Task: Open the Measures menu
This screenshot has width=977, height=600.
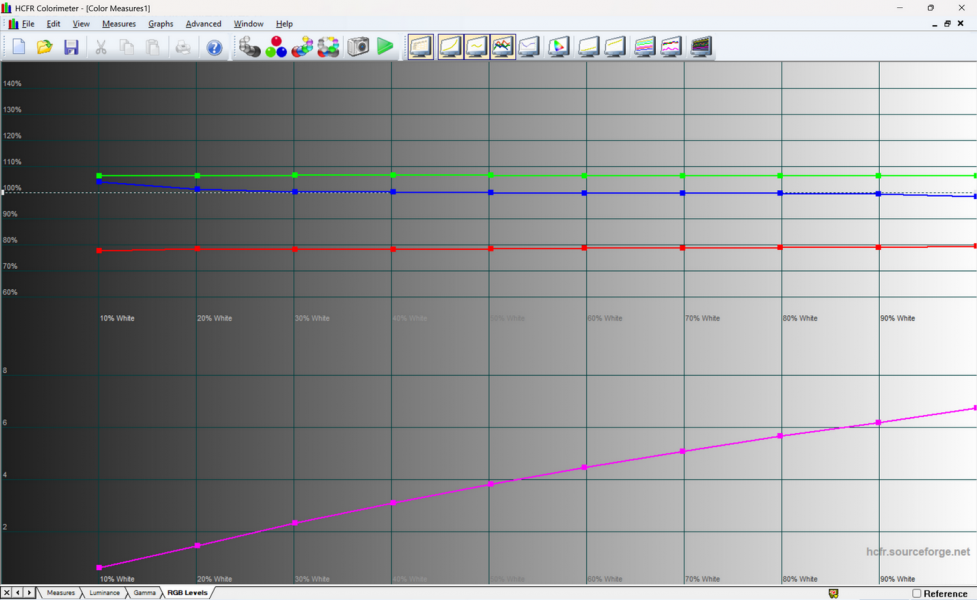Action: (x=119, y=24)
